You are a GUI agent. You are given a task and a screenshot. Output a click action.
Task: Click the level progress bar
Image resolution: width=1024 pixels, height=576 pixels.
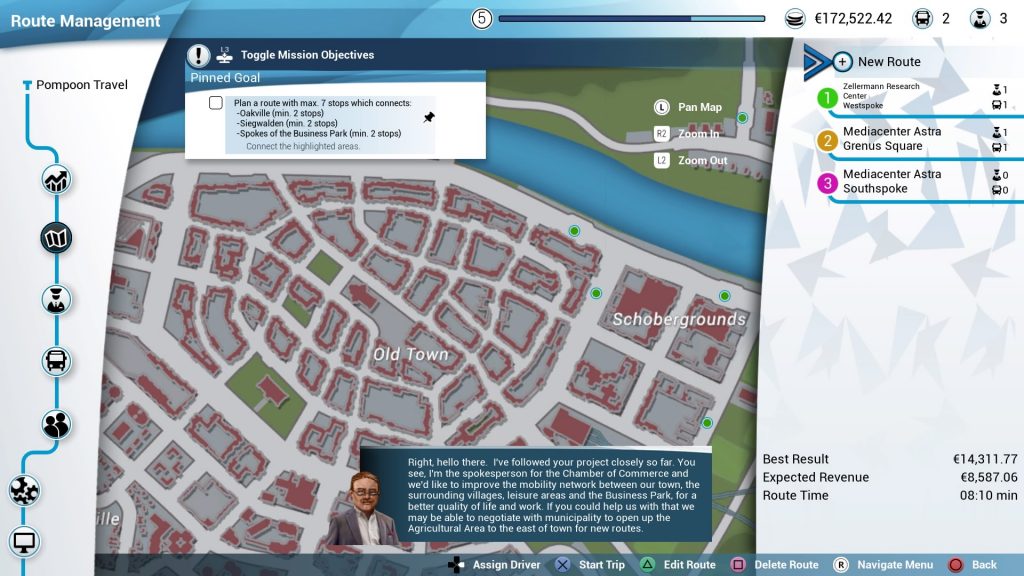[x=632, y=19]
